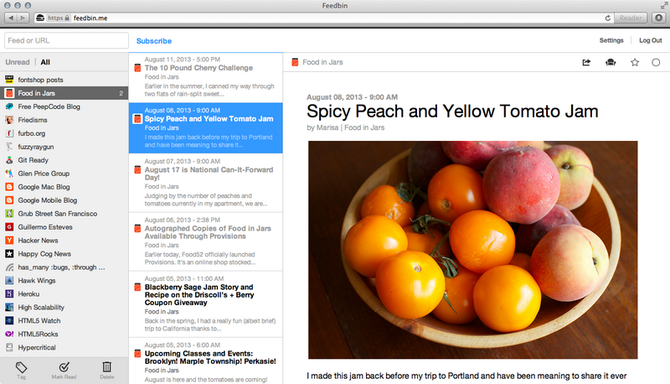Click the browser back arrow
Viewport: 670px width, 384px height.
11,18
